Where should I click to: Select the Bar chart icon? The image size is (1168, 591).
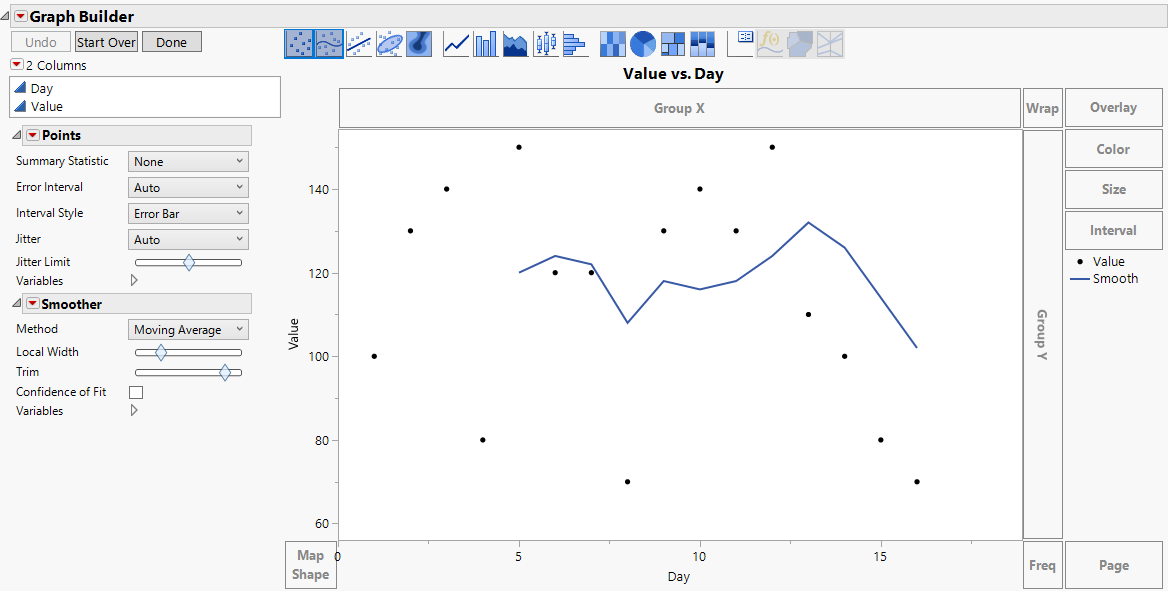(x=486, y=44)
